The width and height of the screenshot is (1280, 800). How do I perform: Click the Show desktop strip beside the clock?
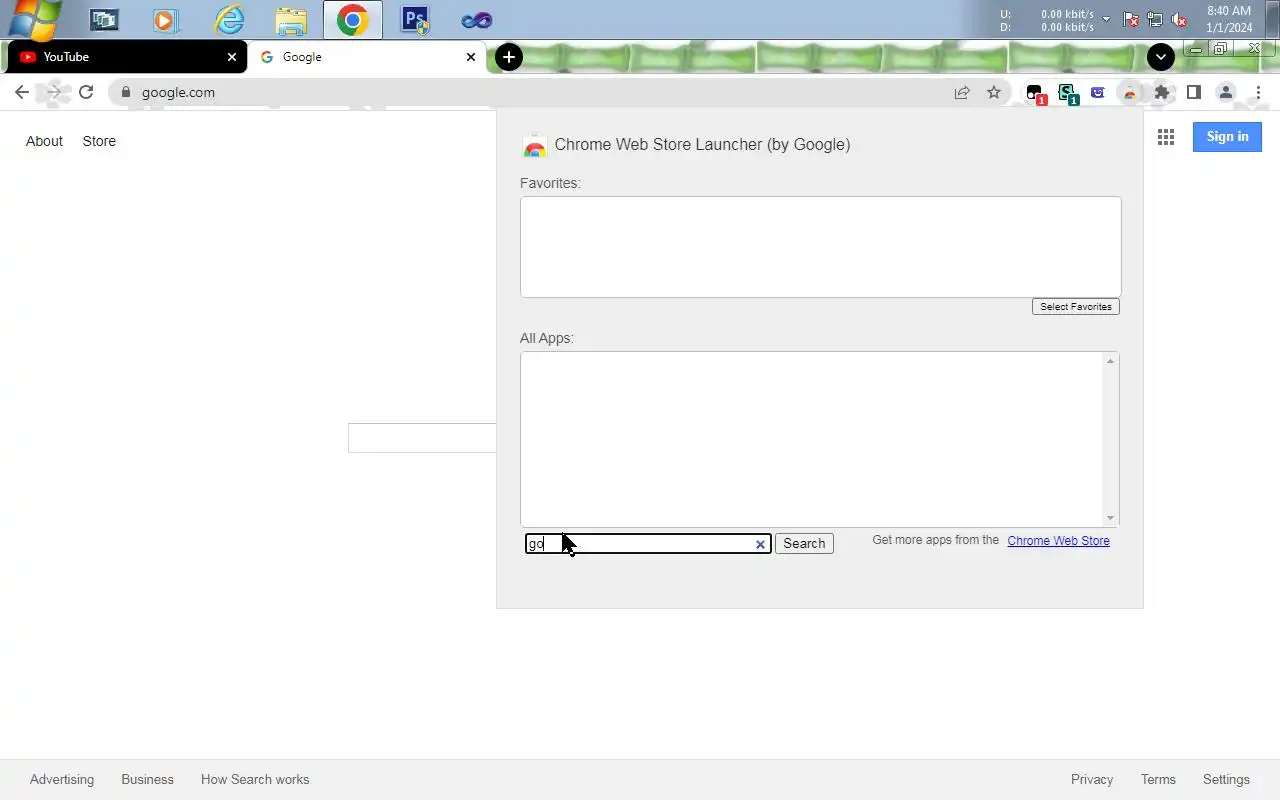[x=1273, y=20]
